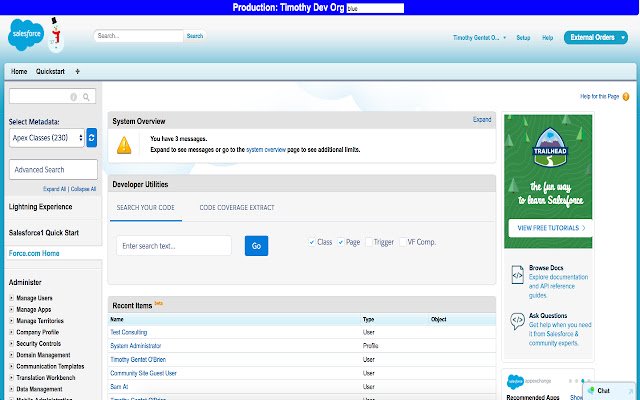Toggle the Class checkbox
The image size is (640, 400).
pos(312,242)
